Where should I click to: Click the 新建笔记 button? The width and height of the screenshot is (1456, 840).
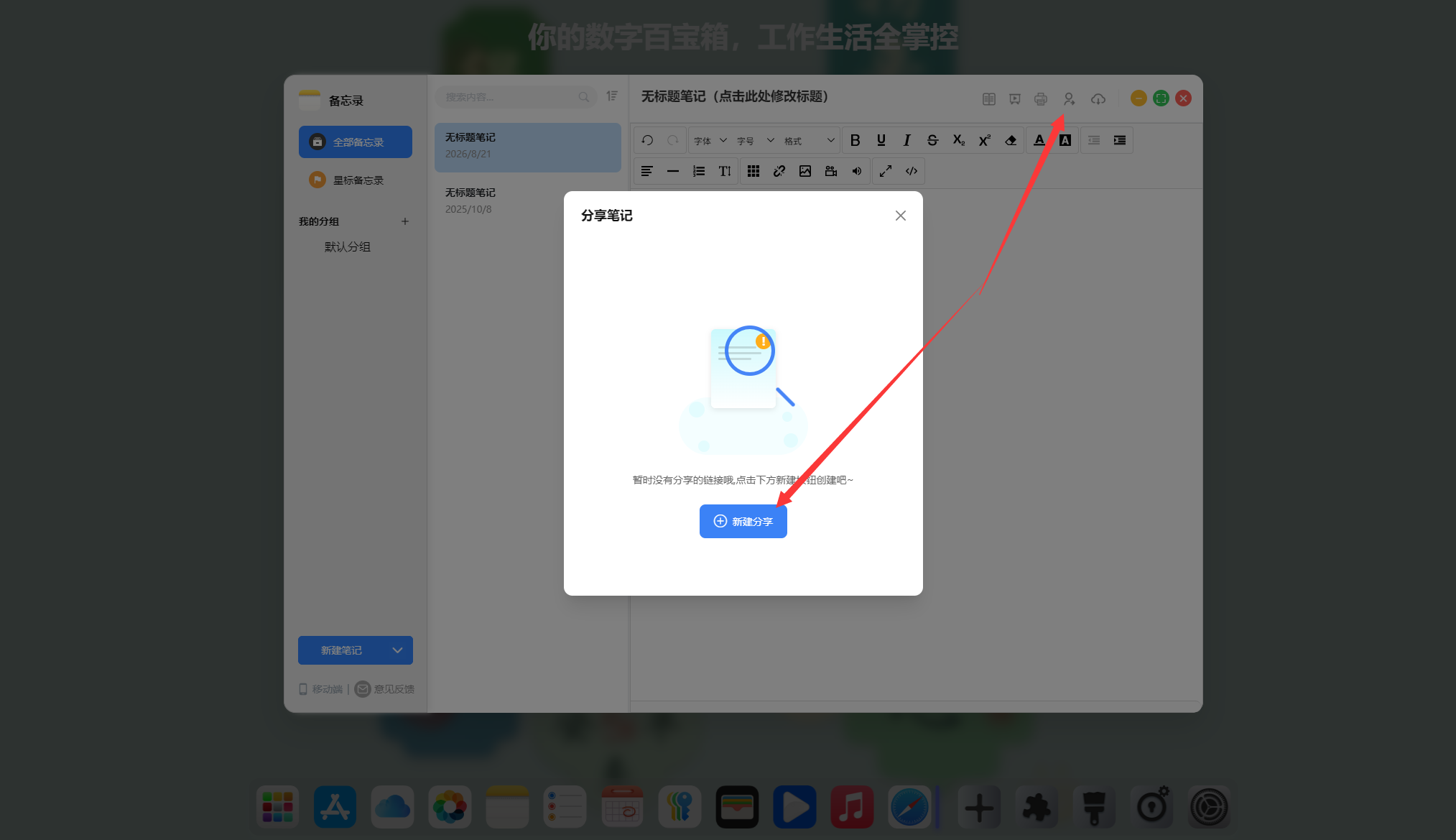(341, 650)
